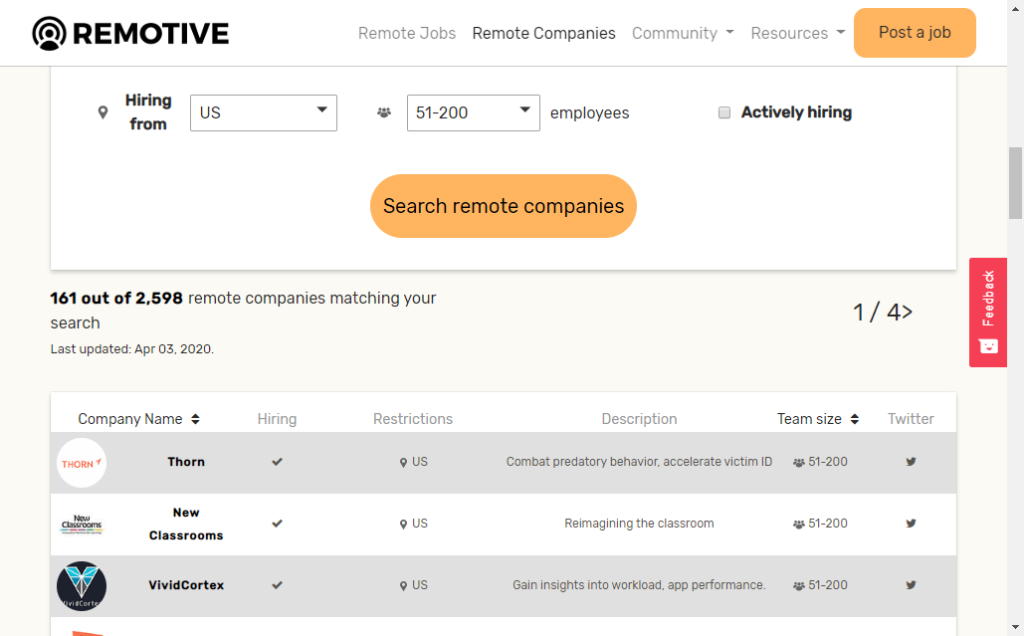Open the 51-200 employees dropdown

tap(473, 113)
